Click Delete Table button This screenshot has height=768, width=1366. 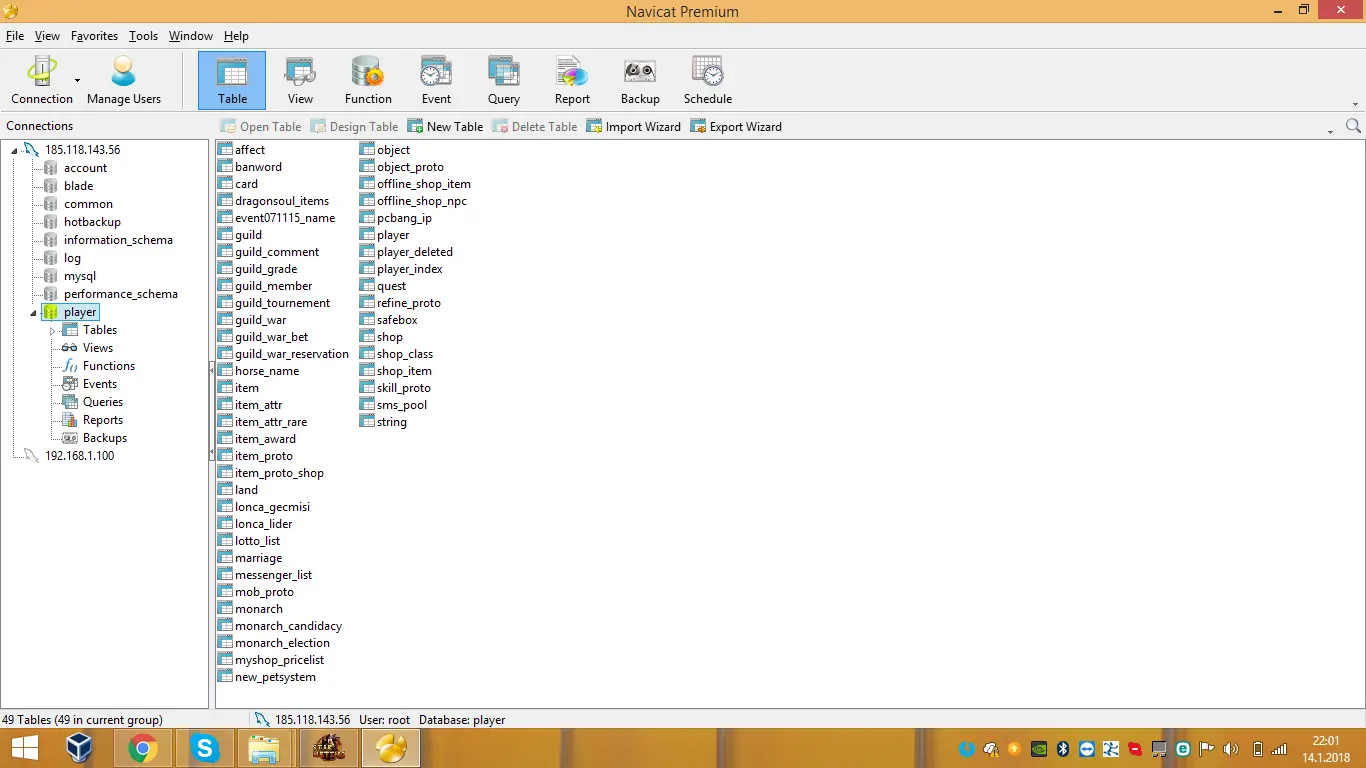coord(534,127)
